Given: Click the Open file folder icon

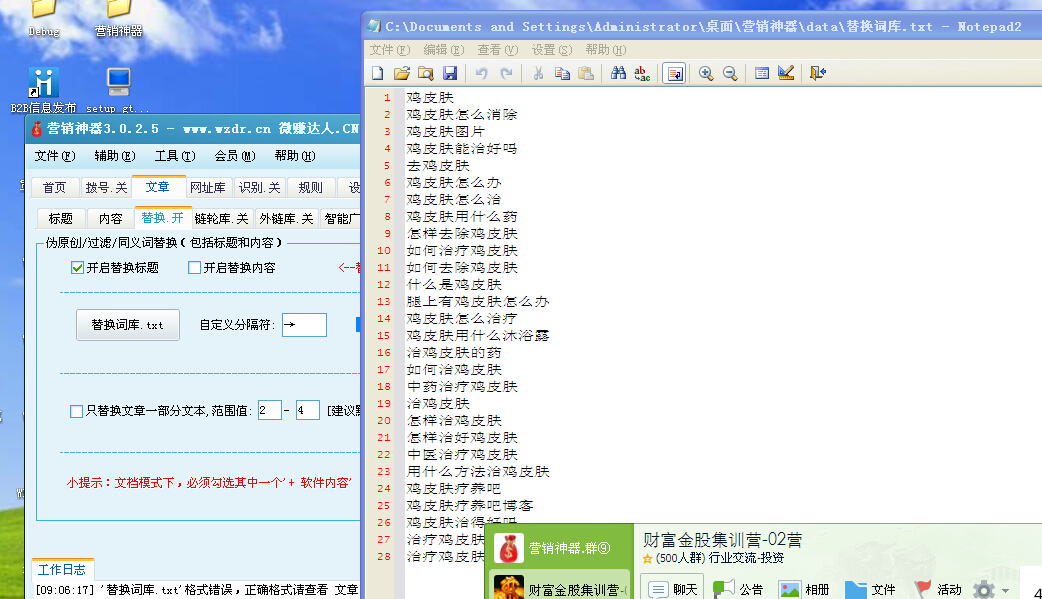Looking at the screenshot, I should (402, 73).
